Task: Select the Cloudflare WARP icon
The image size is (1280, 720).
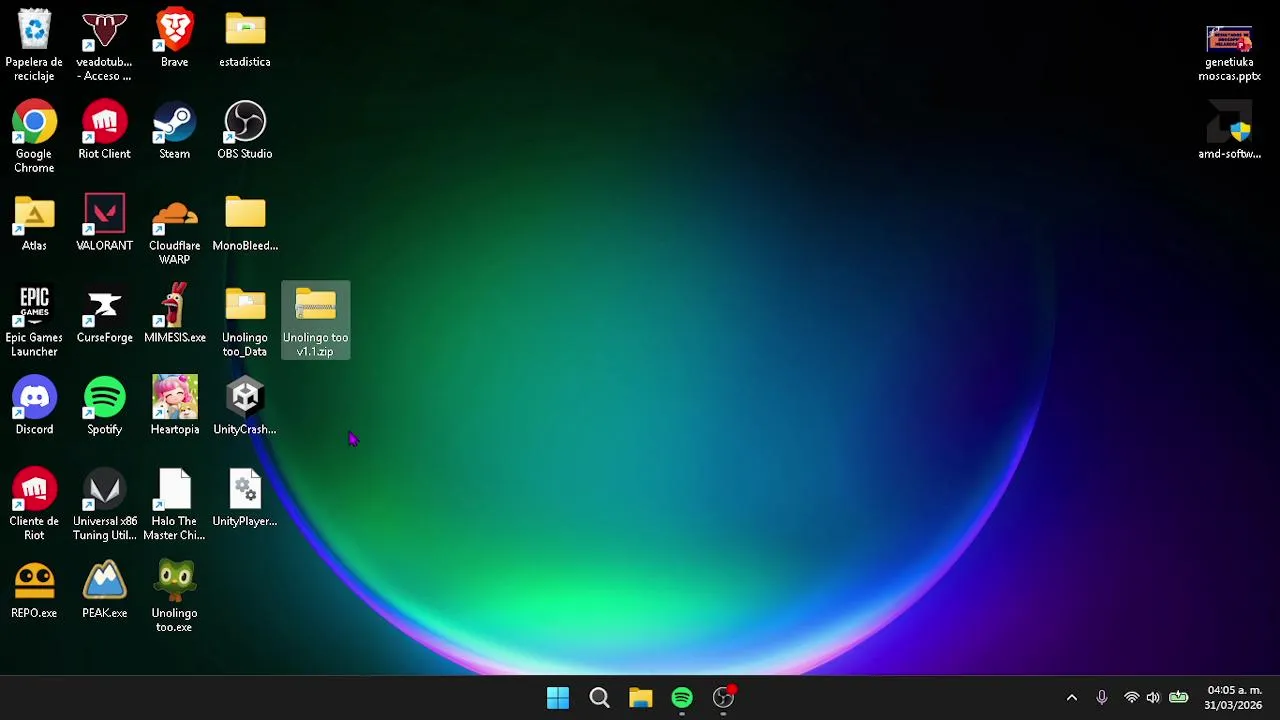Action: pyautogui.click(x=174, y=229)
